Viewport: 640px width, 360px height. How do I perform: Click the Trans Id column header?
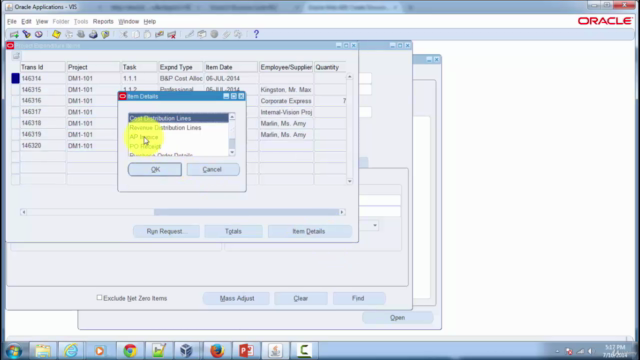[42, 67]
